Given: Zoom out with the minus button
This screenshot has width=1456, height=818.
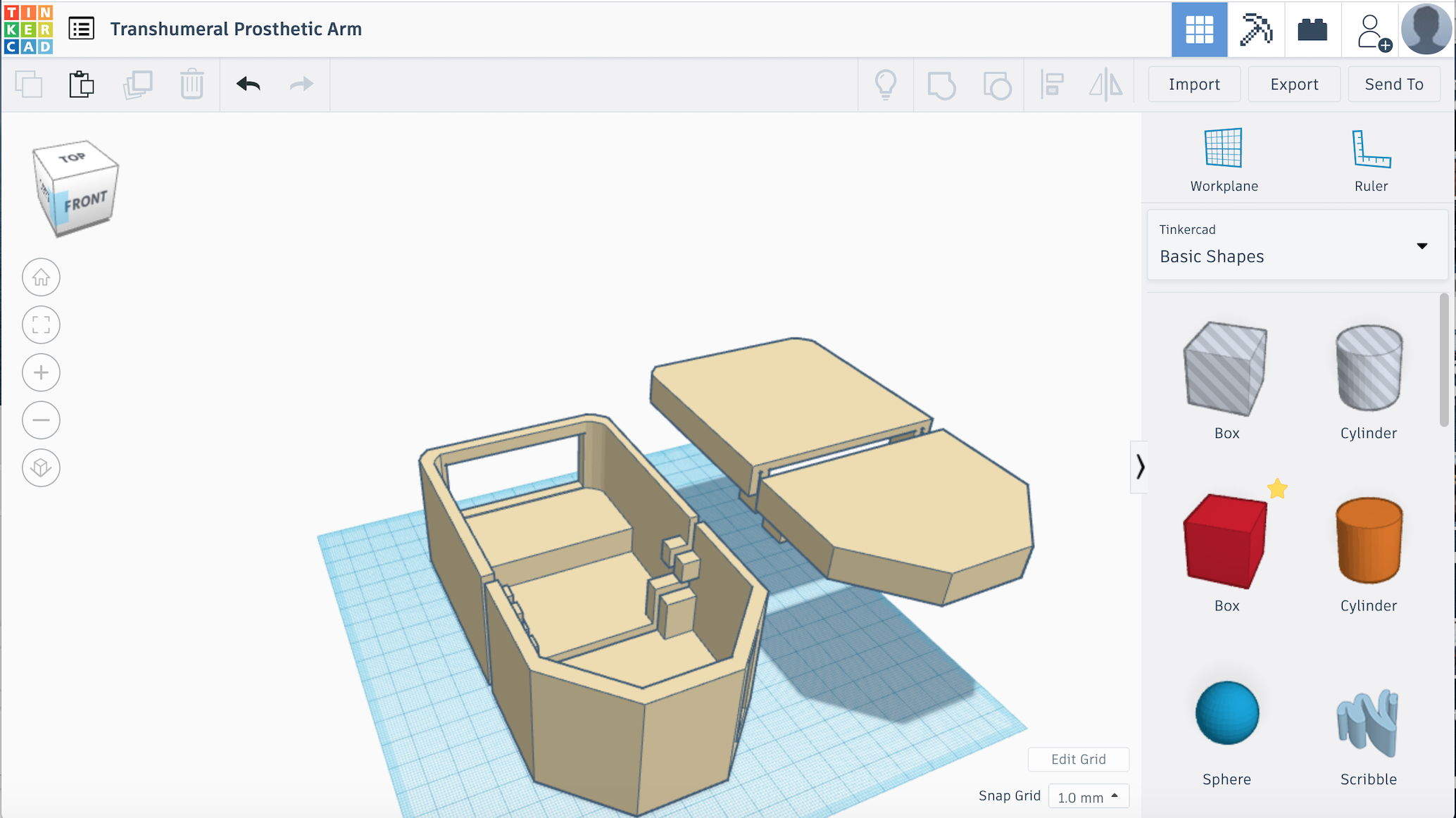Looking at the screenshot, I should 41,420.
